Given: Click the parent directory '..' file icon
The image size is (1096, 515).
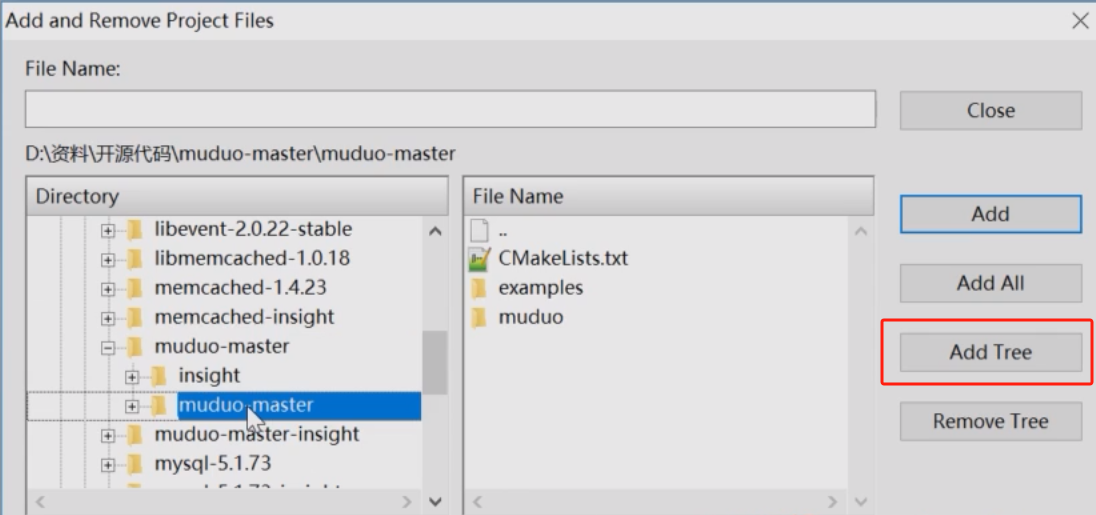Looking at the screenshot, I should (479, 230).
